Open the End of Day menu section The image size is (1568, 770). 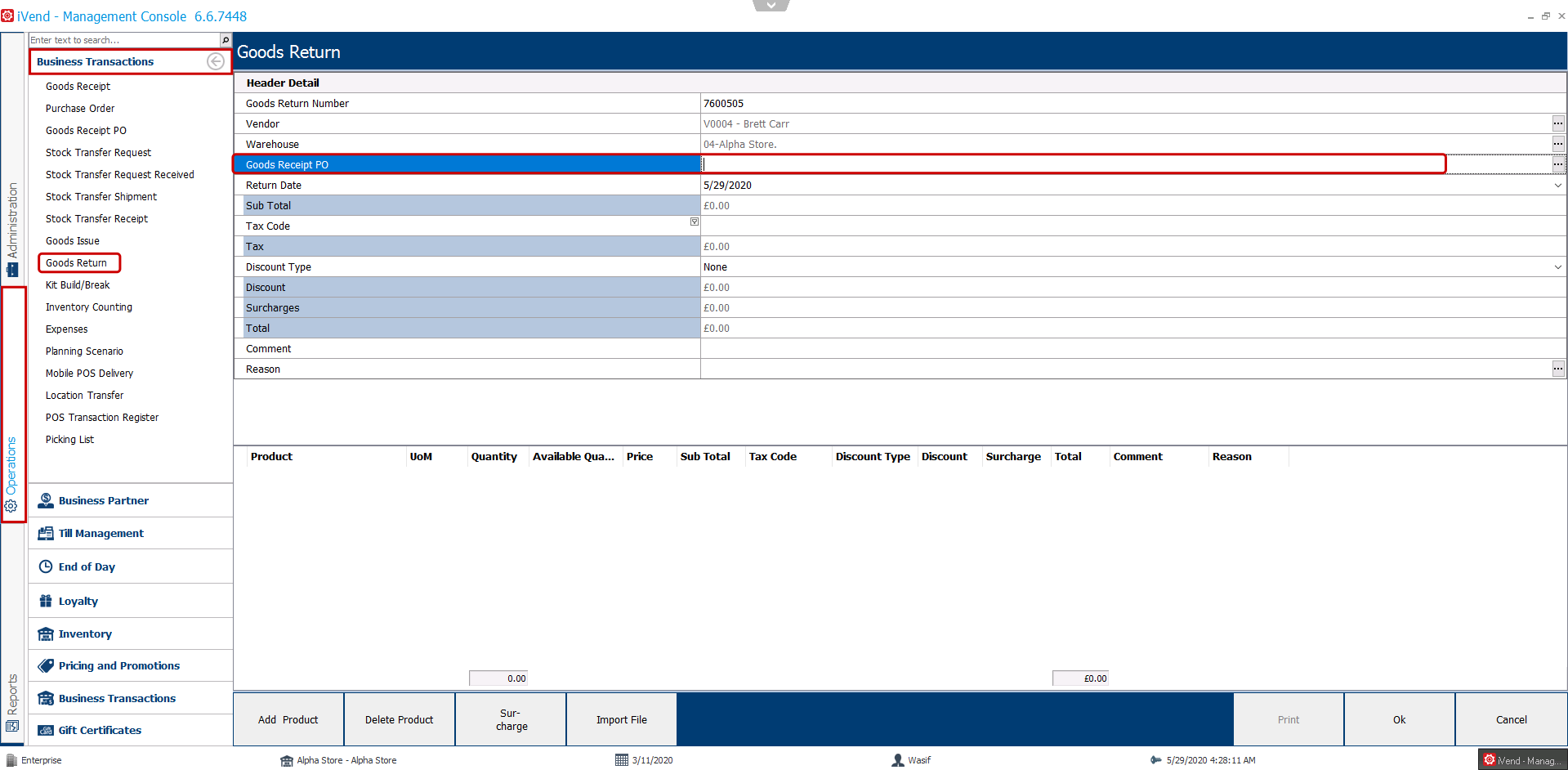click(131, 566)
